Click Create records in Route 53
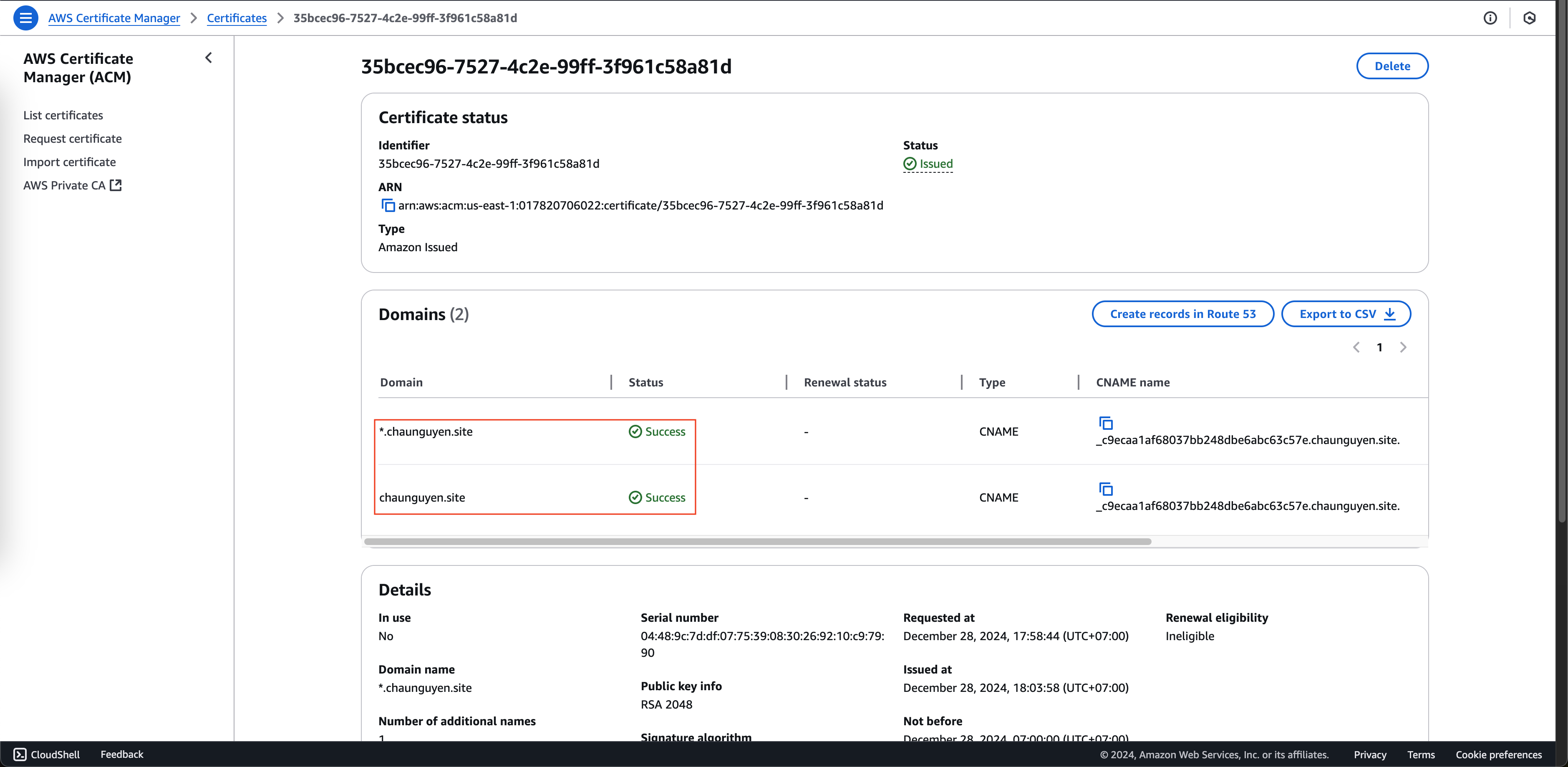The height and width of the screenshot is (767, 1568). (1183, 313)
